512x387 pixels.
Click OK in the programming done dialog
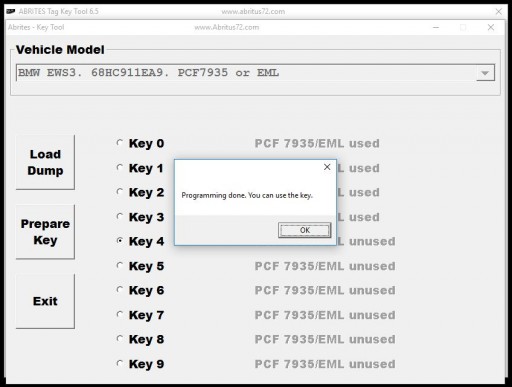tap(304, 230)
